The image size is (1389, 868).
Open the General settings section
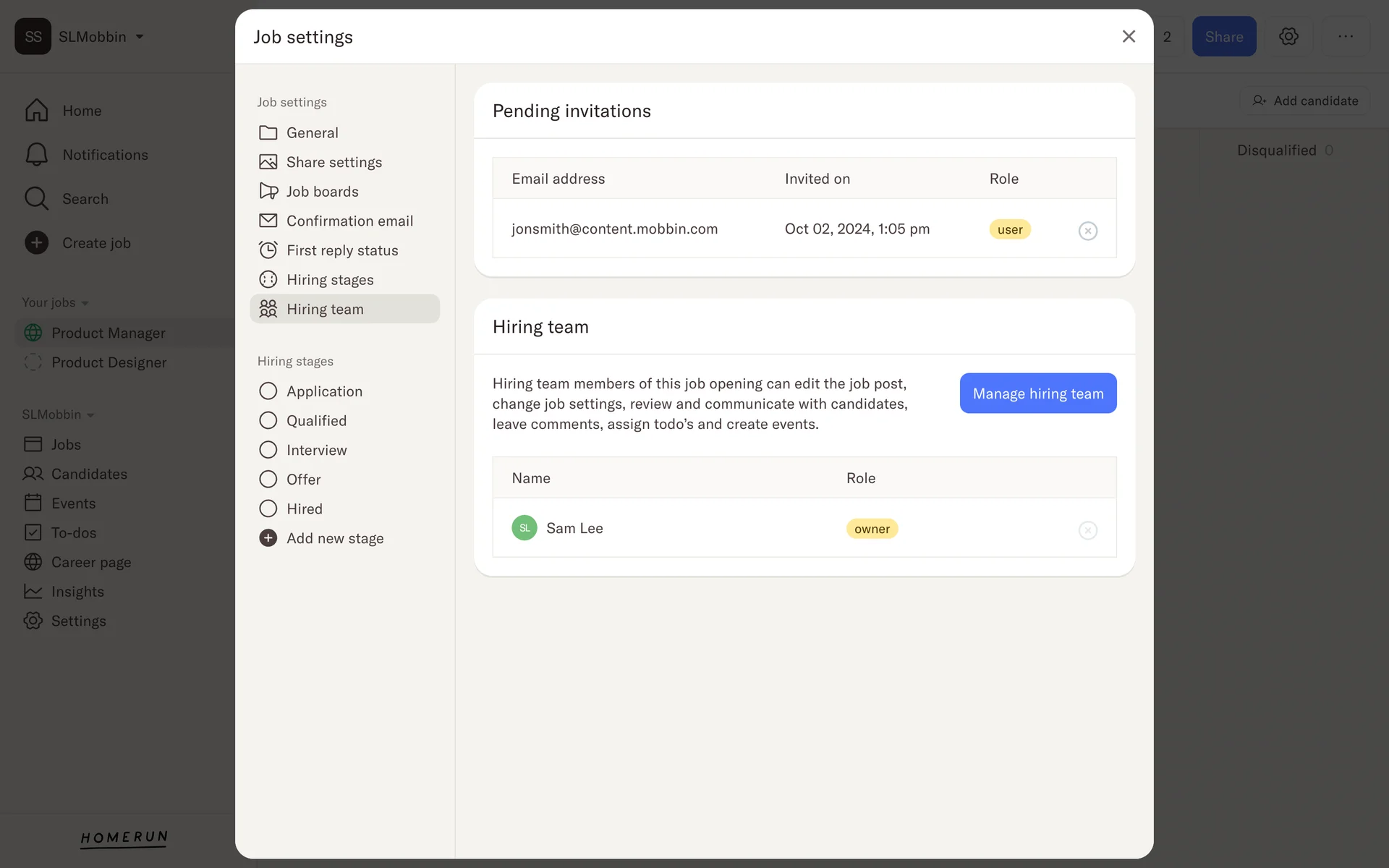[312, 133]
